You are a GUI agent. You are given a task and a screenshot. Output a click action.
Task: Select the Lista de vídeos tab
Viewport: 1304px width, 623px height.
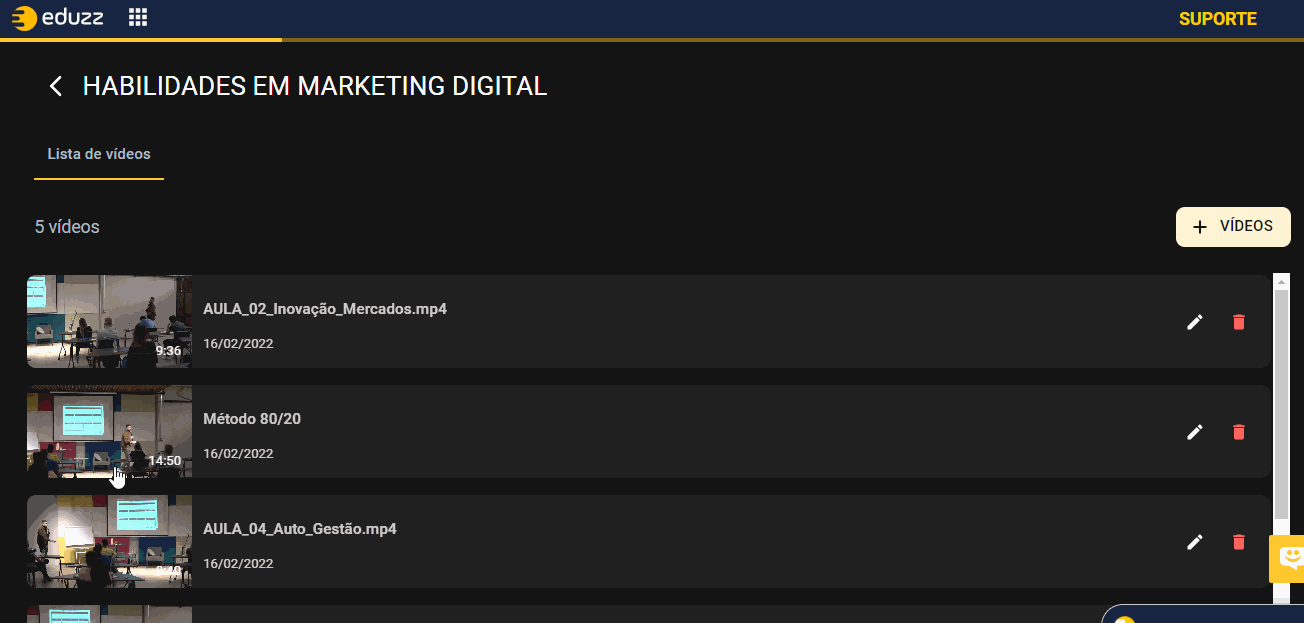(99, 155)
